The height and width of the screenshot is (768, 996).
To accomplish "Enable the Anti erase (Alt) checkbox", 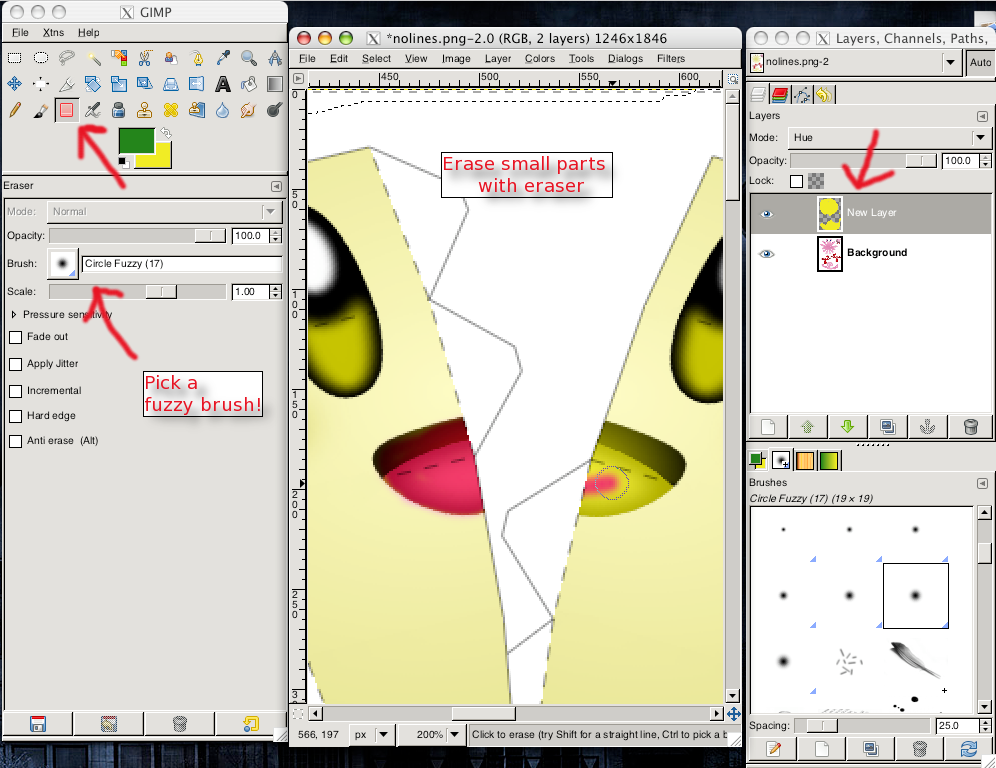I will [16, 441].
